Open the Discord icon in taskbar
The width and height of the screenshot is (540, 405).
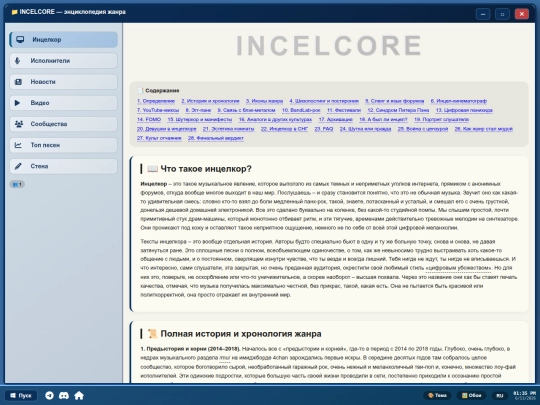point(64,395)
